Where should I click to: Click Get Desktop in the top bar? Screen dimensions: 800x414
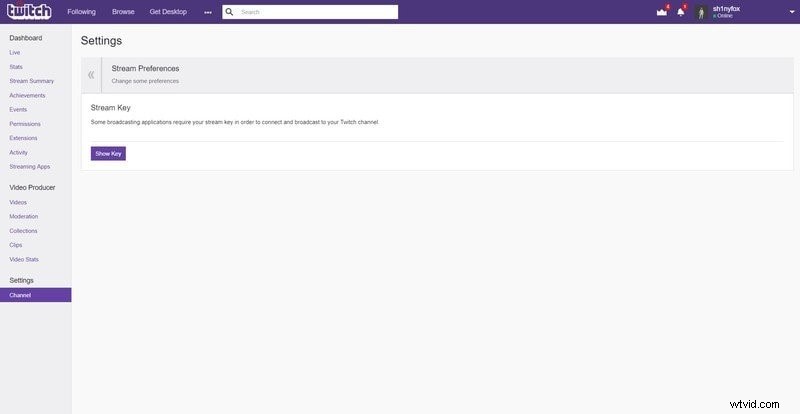(168, 12)
